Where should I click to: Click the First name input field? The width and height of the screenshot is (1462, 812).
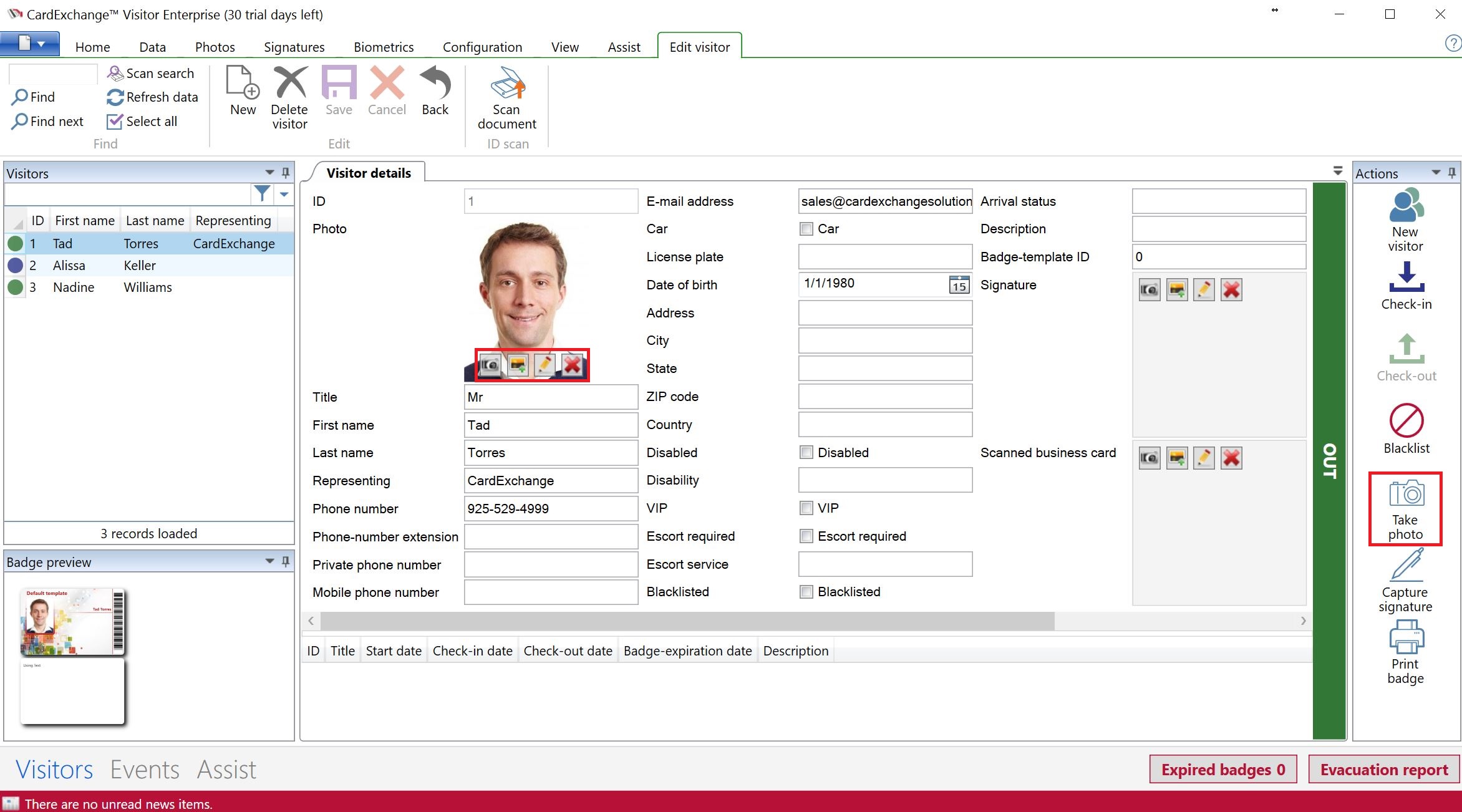[x=551, y=425]
